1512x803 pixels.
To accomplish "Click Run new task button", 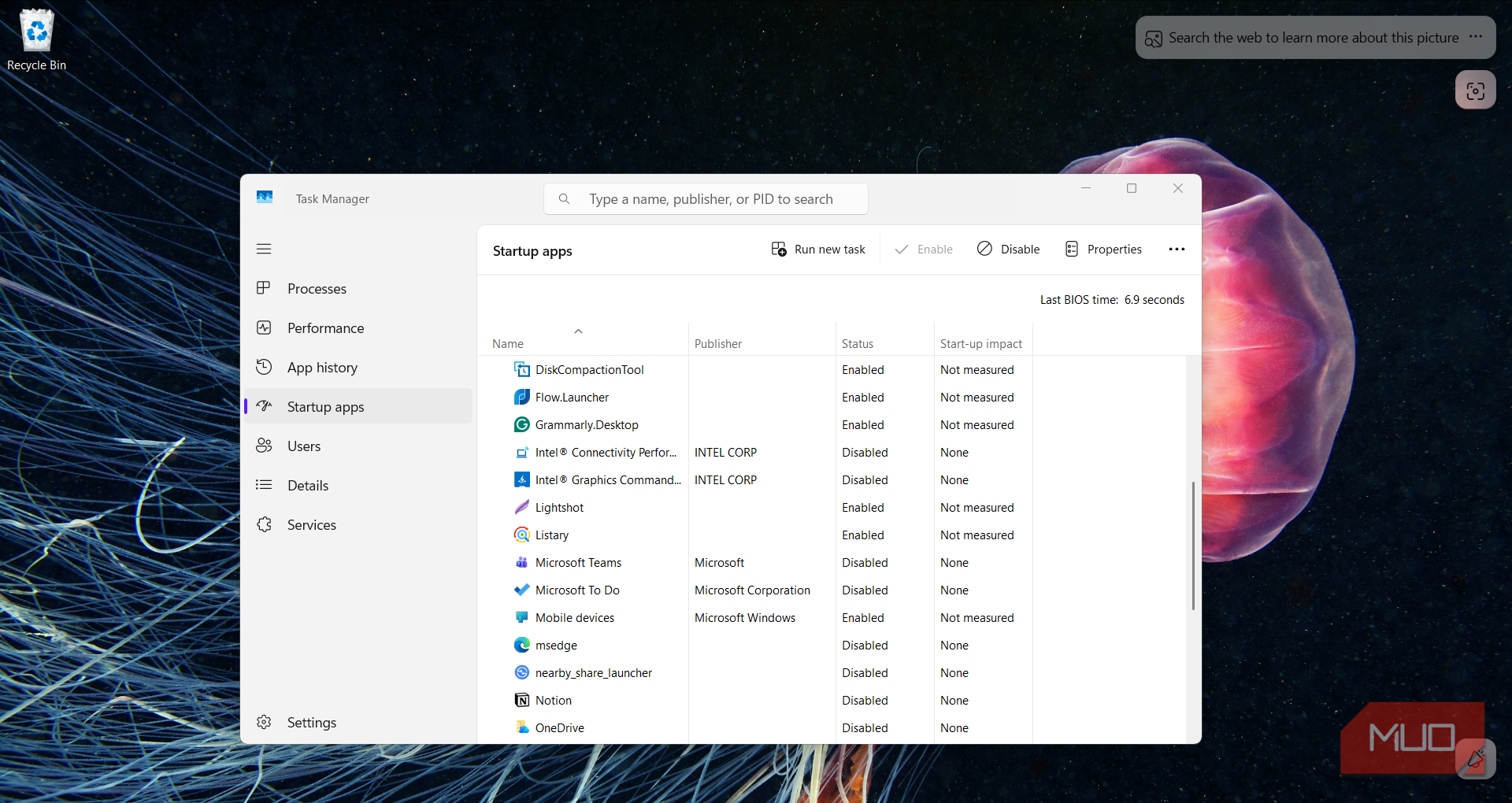I will [818, 250].
